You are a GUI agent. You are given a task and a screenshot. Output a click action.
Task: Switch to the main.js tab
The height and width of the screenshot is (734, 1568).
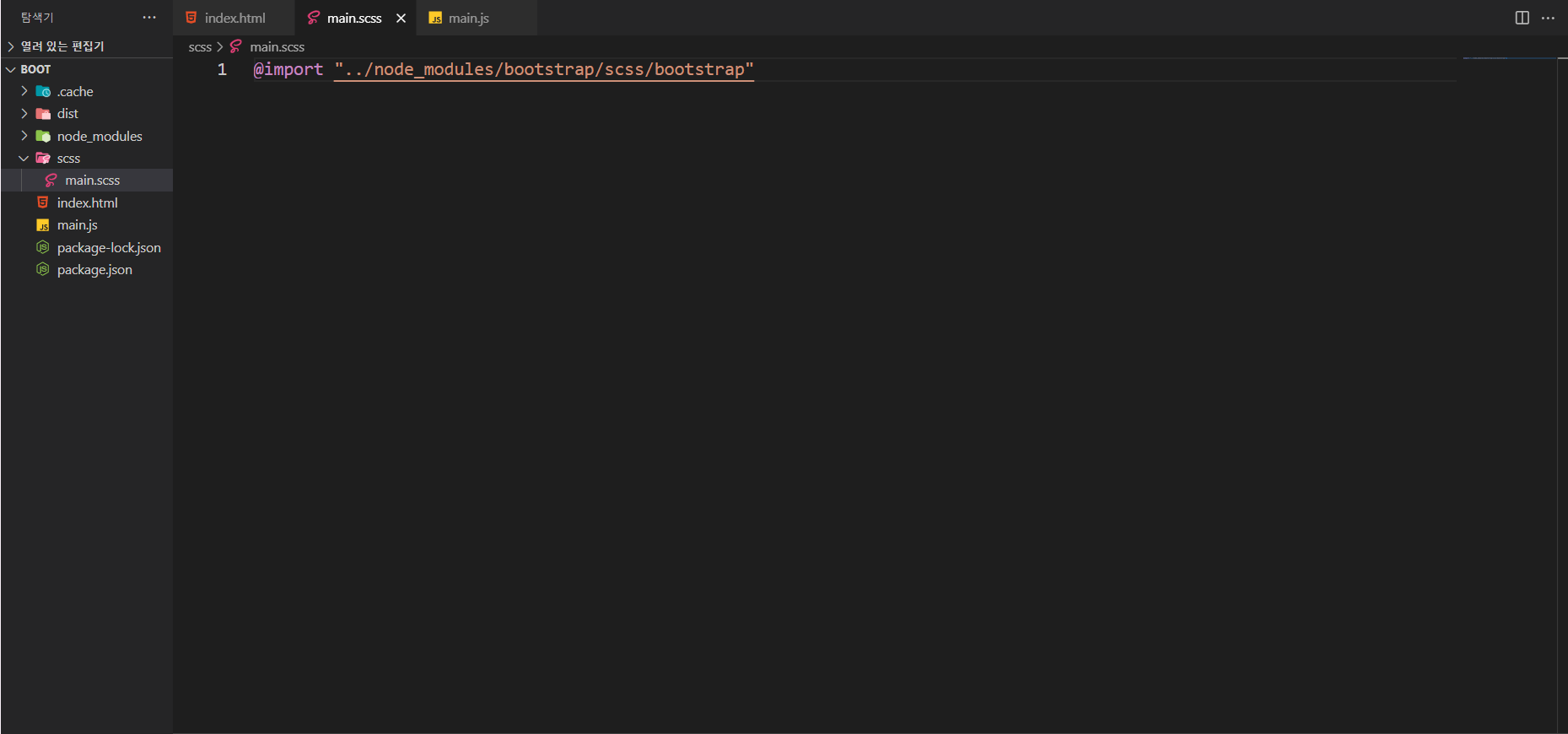pyautogui.click(x=477, y=18)
